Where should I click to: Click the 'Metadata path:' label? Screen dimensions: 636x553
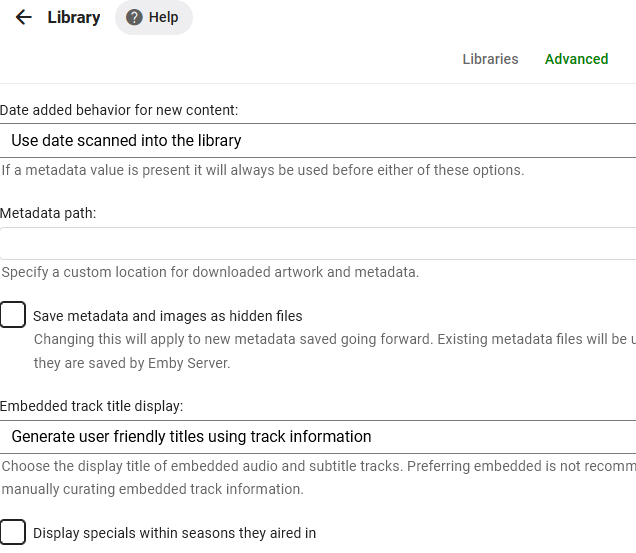coord(48,213)
